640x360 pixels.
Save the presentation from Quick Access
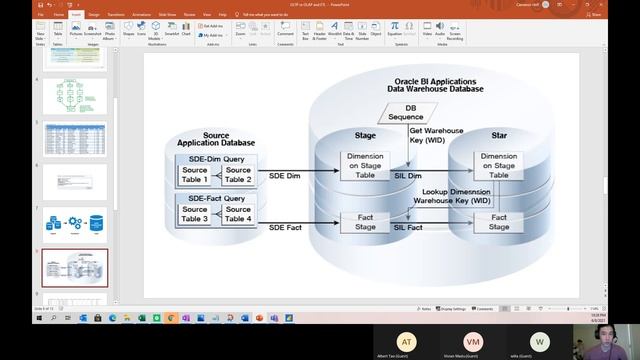coord(40,5)
